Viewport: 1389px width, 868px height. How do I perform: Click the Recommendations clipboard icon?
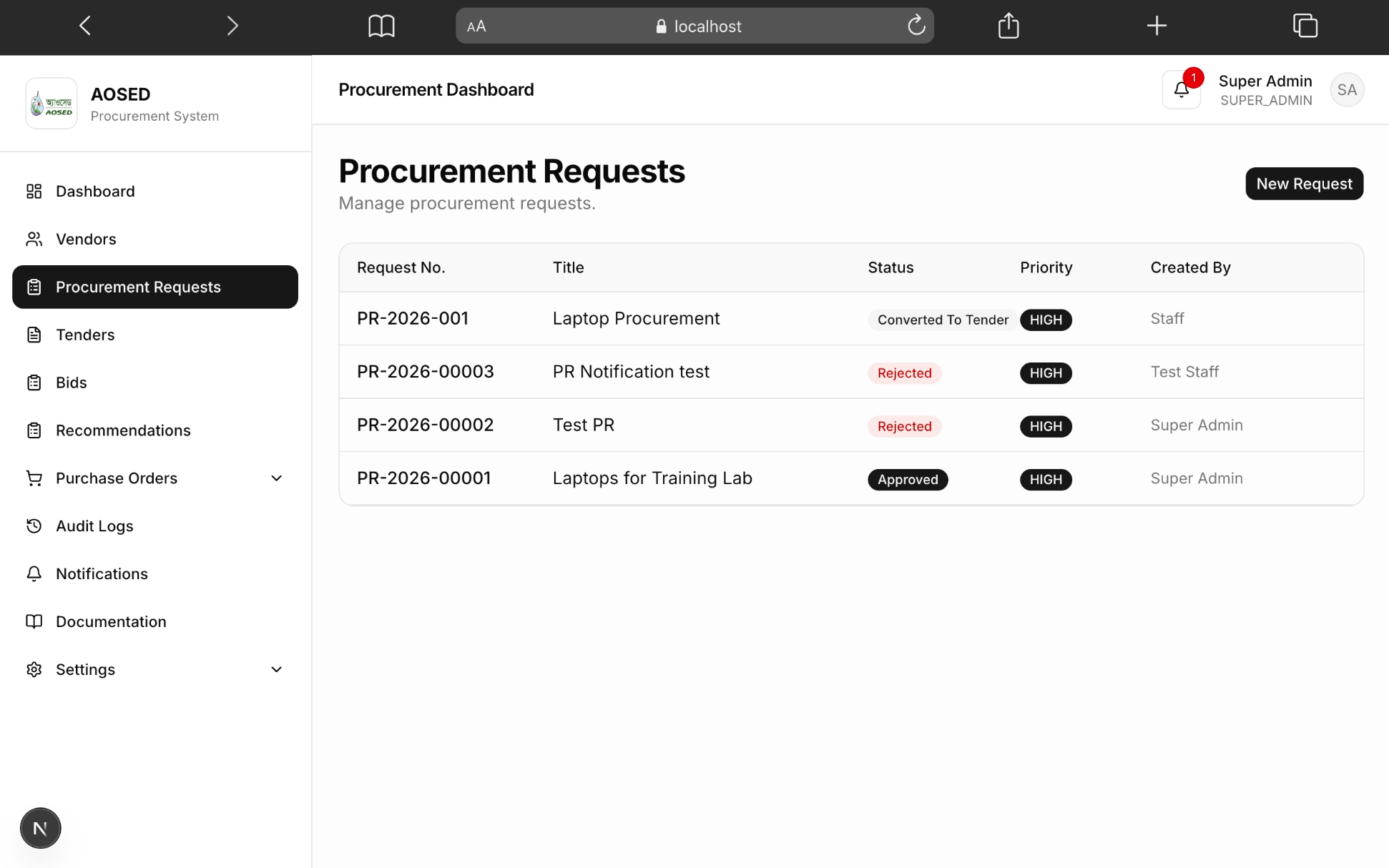click(34, 430)
